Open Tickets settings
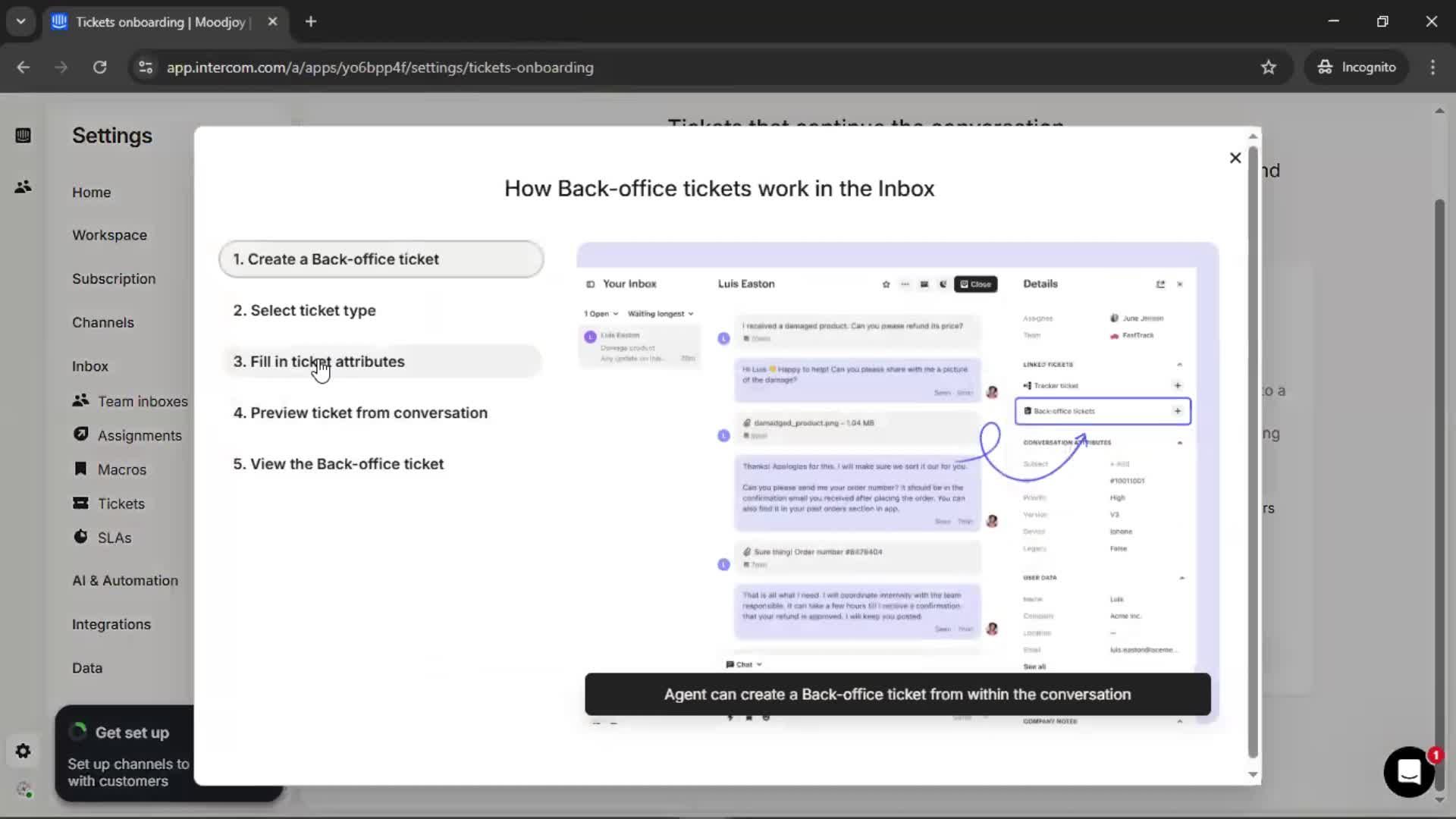The height and width of the screenshot is (819, 1456). 121,504
